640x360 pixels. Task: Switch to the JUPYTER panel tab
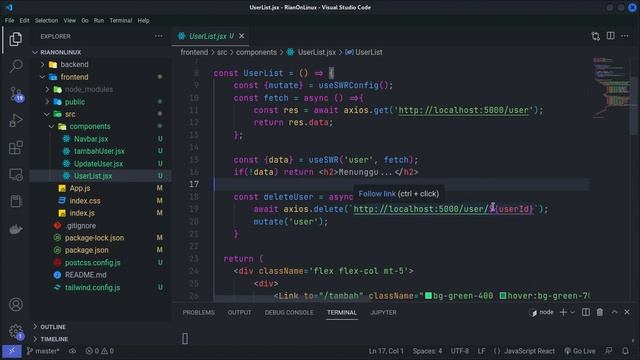click(x=383, y=312)
